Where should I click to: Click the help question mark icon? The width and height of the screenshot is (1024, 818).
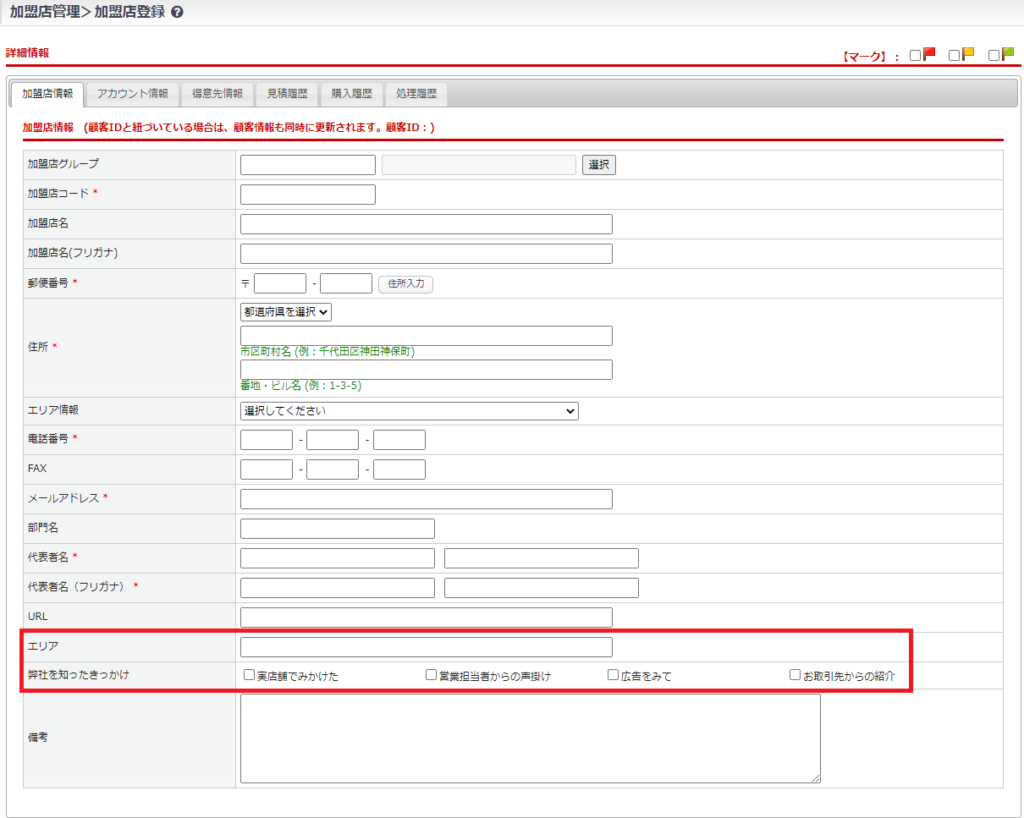click(177, 13)
